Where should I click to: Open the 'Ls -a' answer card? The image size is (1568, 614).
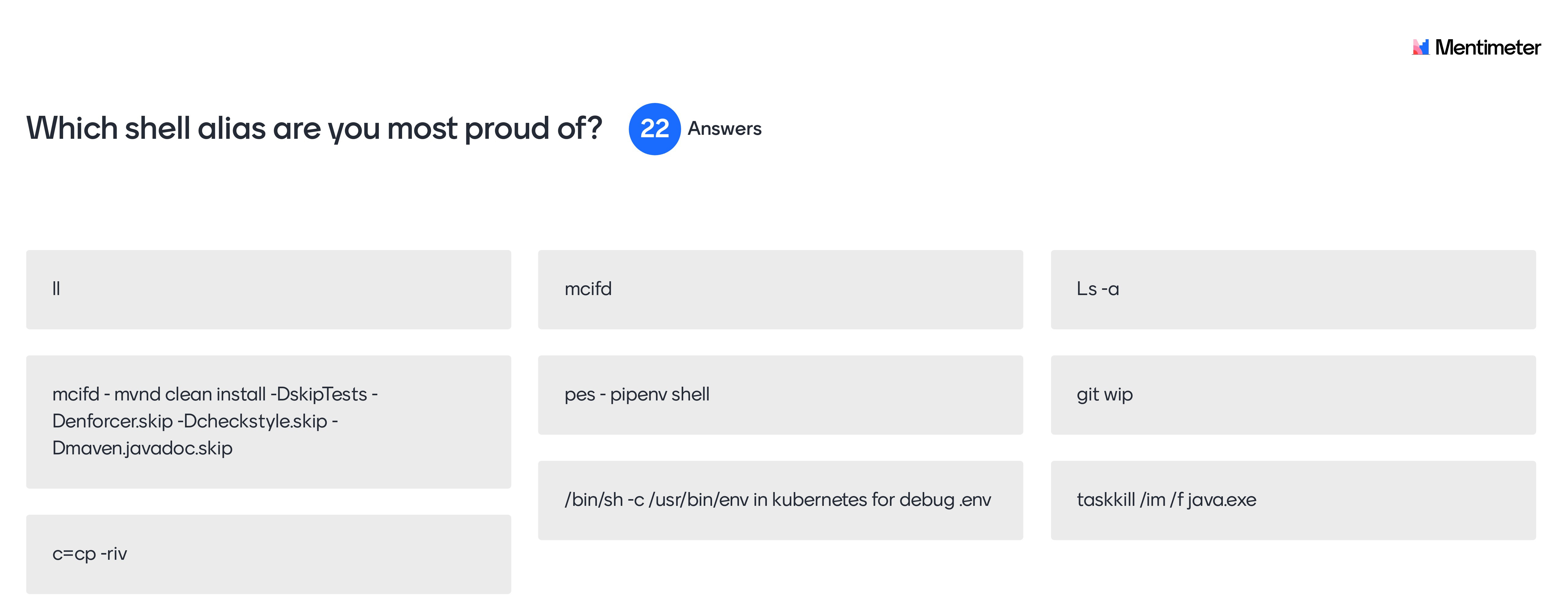click(x=1293, y=289)
